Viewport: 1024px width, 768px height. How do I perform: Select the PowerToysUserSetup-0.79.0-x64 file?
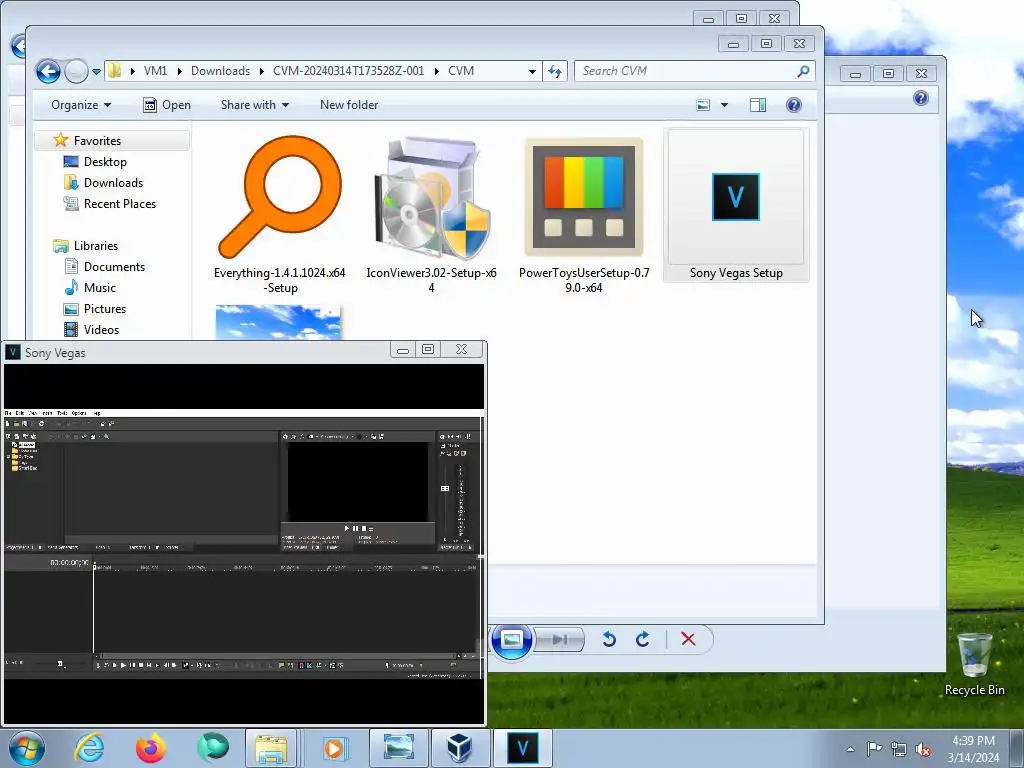(x=584, y=212)
